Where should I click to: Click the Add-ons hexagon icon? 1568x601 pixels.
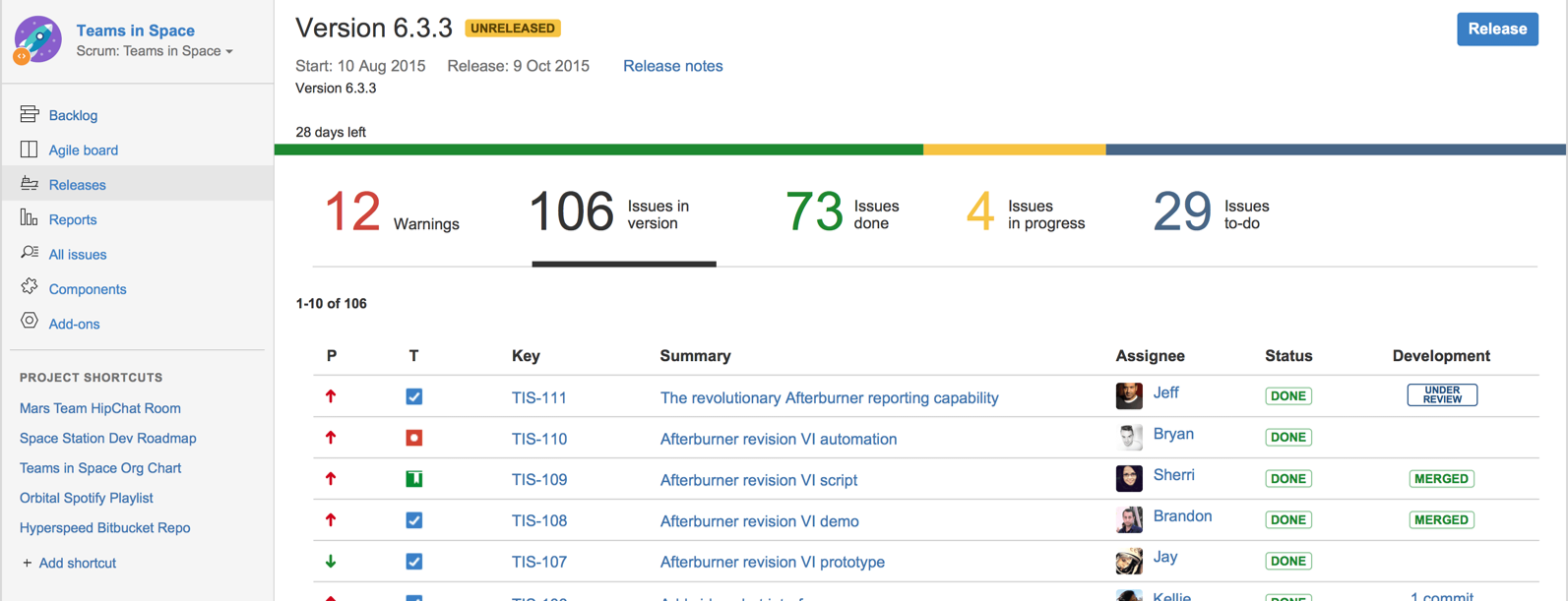click(x=29, y=322)
